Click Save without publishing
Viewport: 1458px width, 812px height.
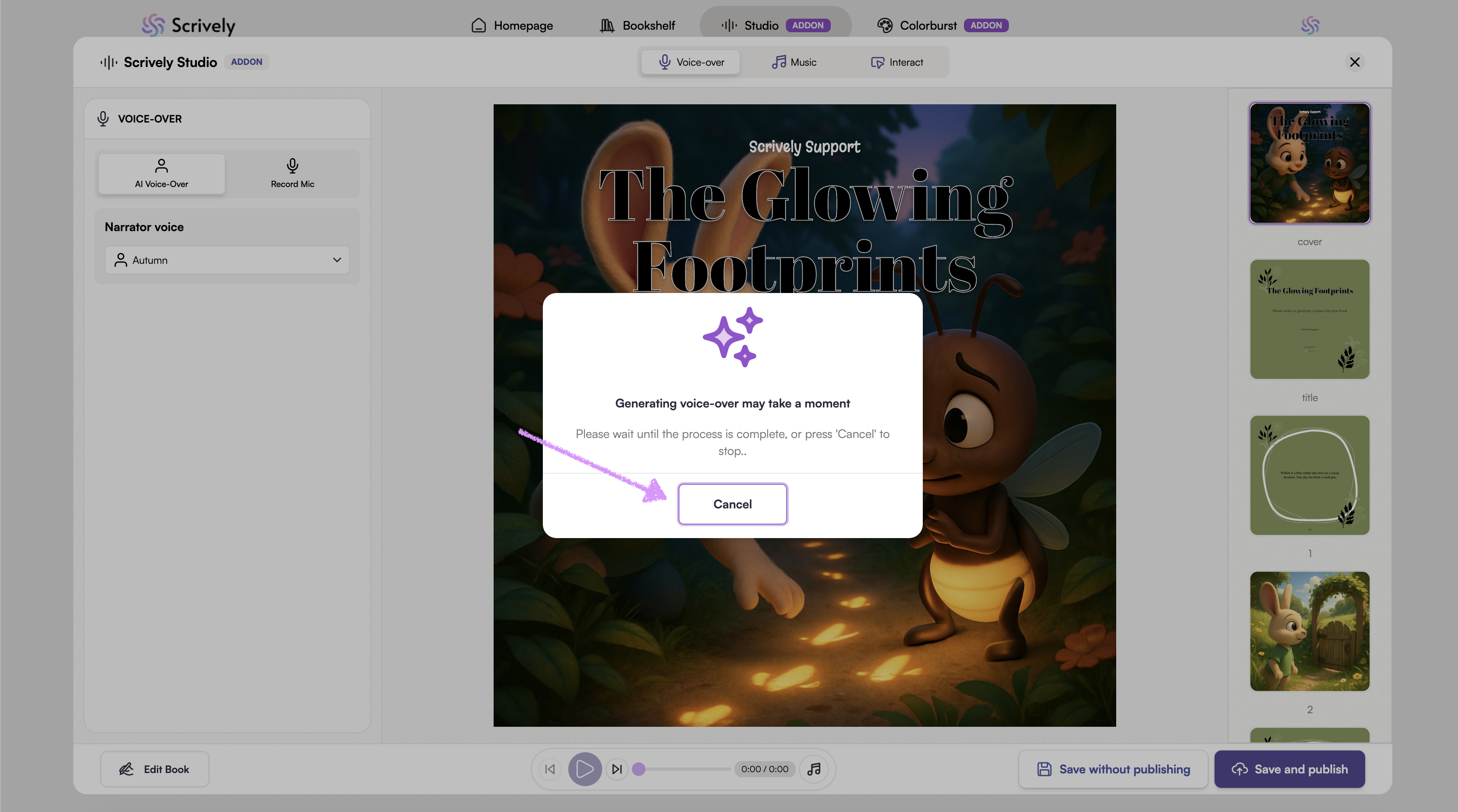1113,769
